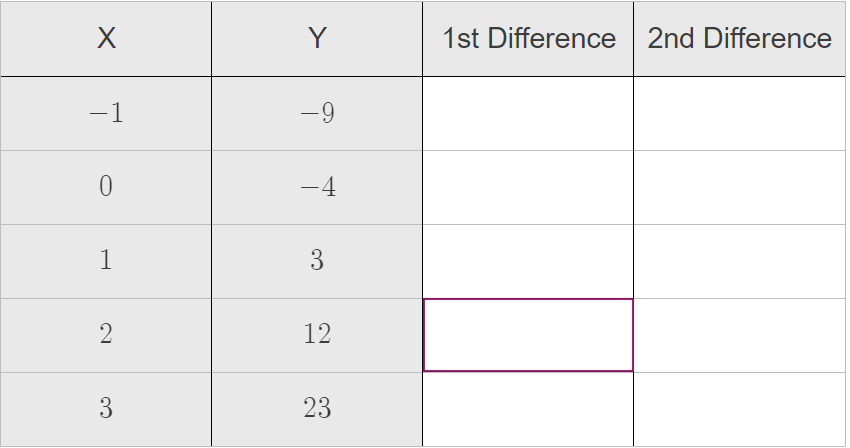This screenshot has width=850, height=448.
Task: Select 1st Difference cell for X equals 0
Action: click(x=528, y=188)
